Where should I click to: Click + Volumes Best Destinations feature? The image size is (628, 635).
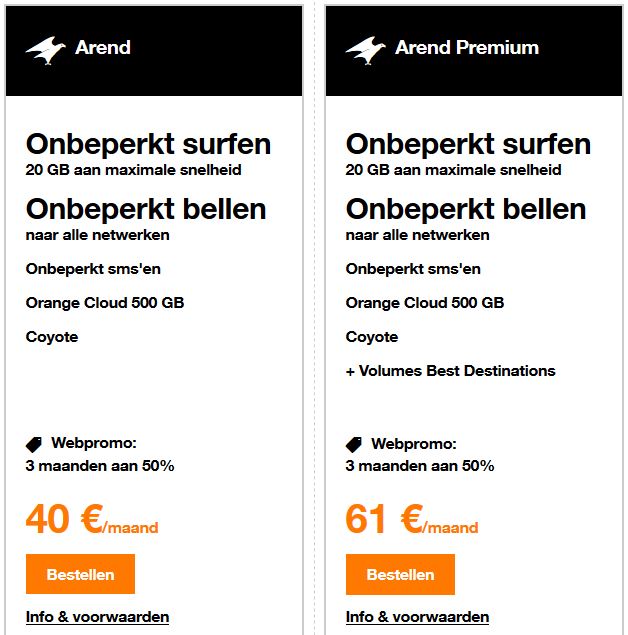pyautogui.click(x=450, y=371)
